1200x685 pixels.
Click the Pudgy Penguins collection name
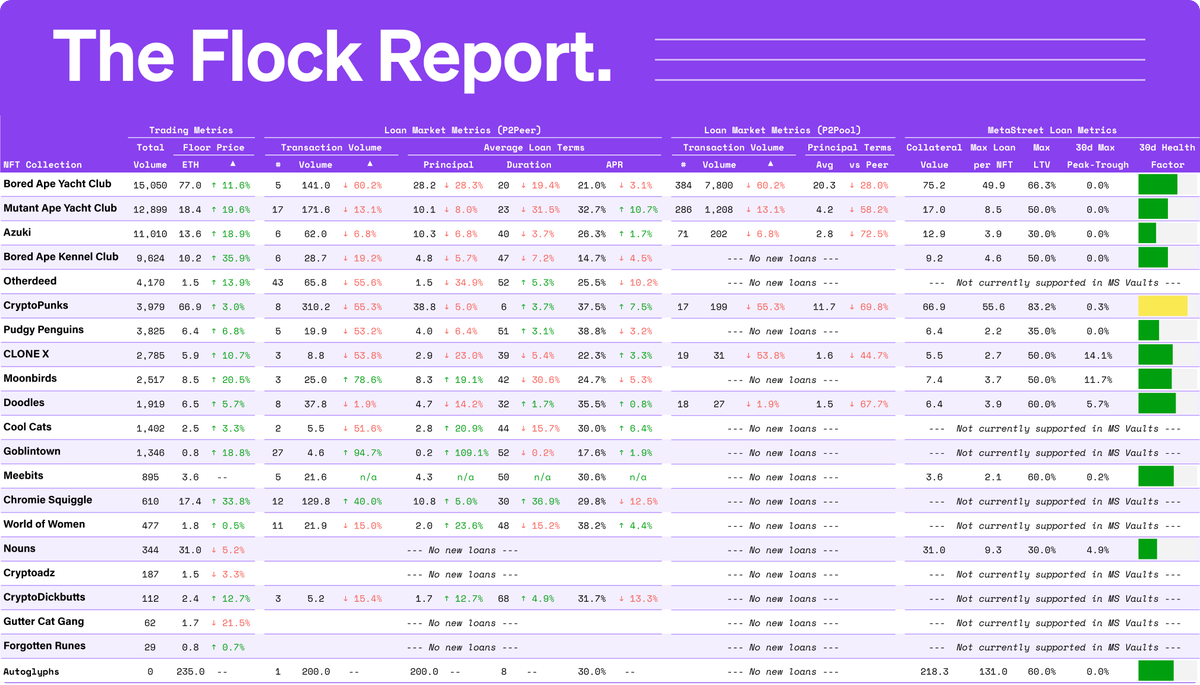44,330
